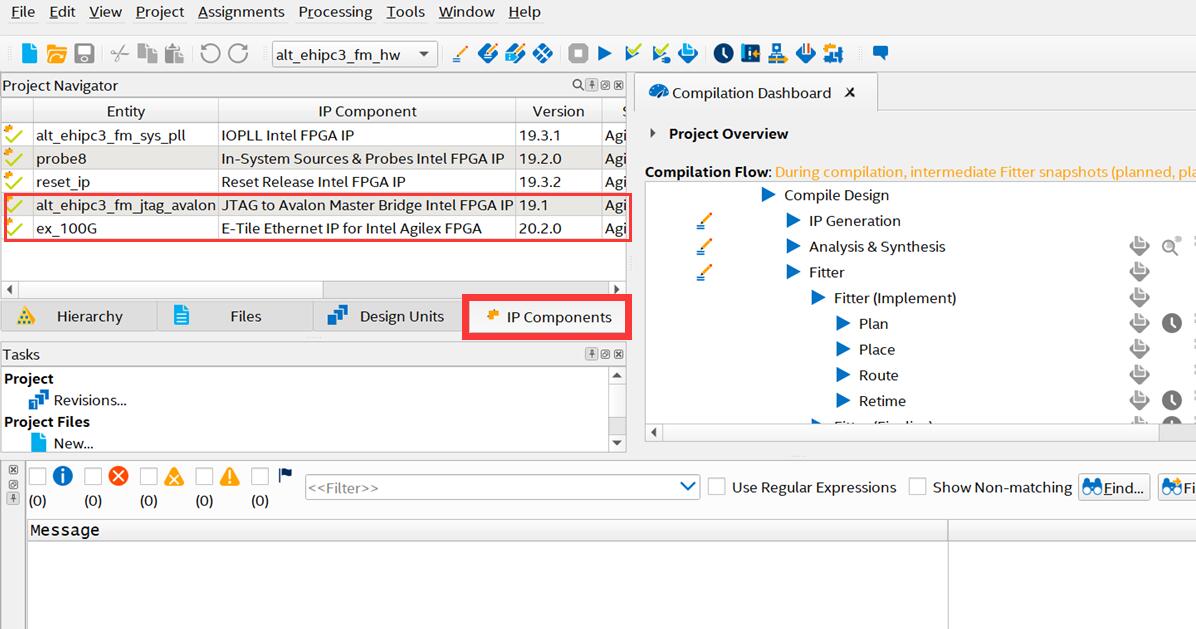
Task: Open the message Filter dropdown arrow
Action: coord(687,486)
